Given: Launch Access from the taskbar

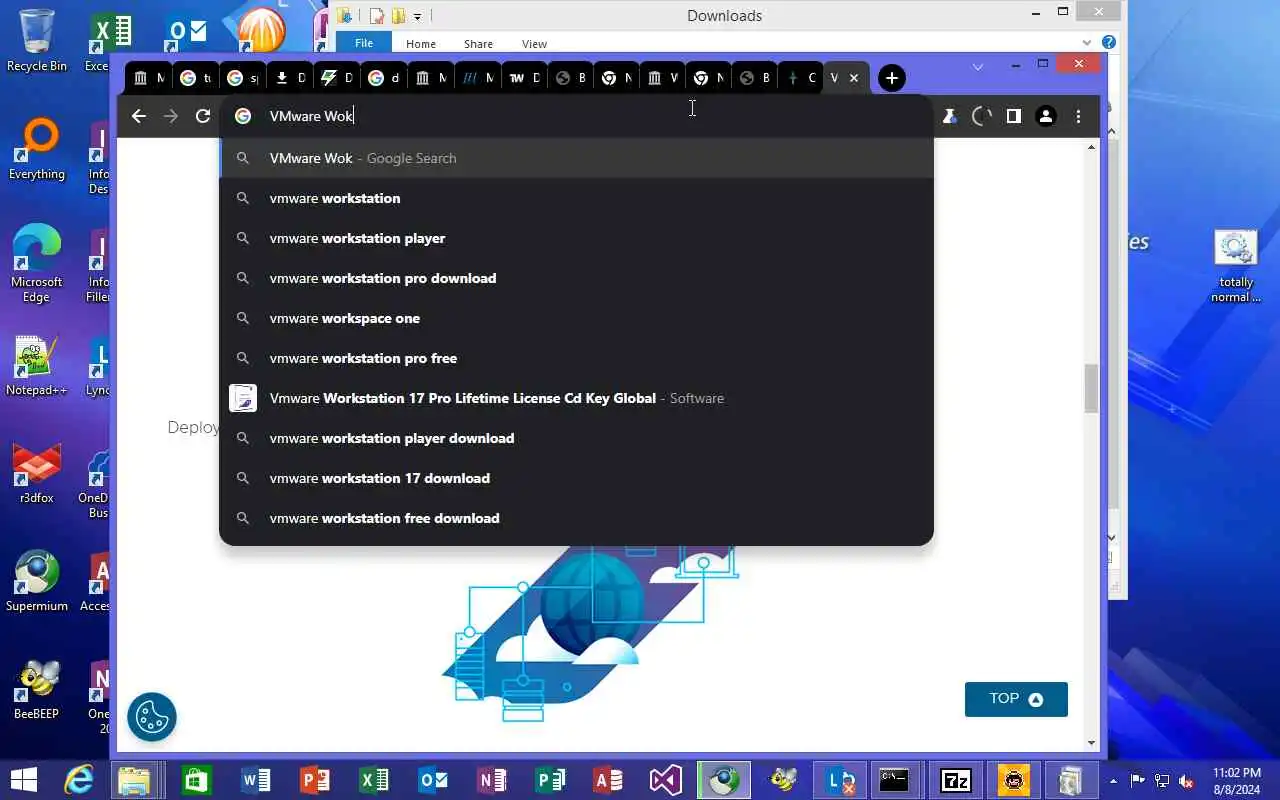Looking at the screenshot, I should click(609, 780).
